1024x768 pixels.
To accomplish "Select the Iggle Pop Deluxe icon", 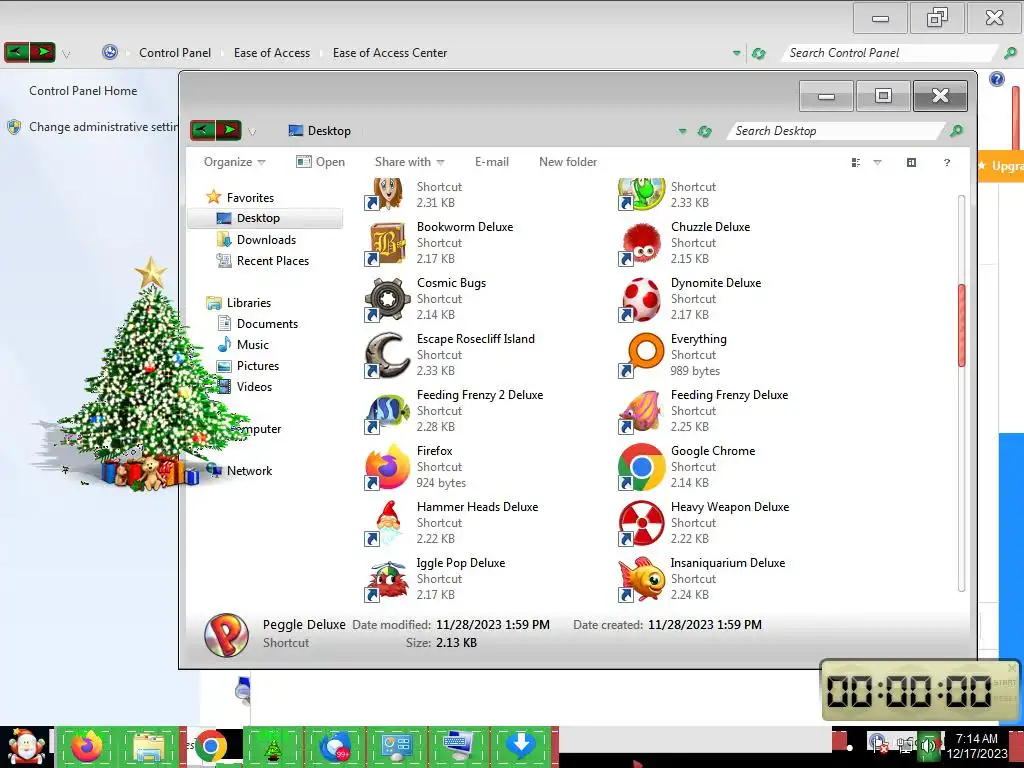I will [x=387, y=580].
